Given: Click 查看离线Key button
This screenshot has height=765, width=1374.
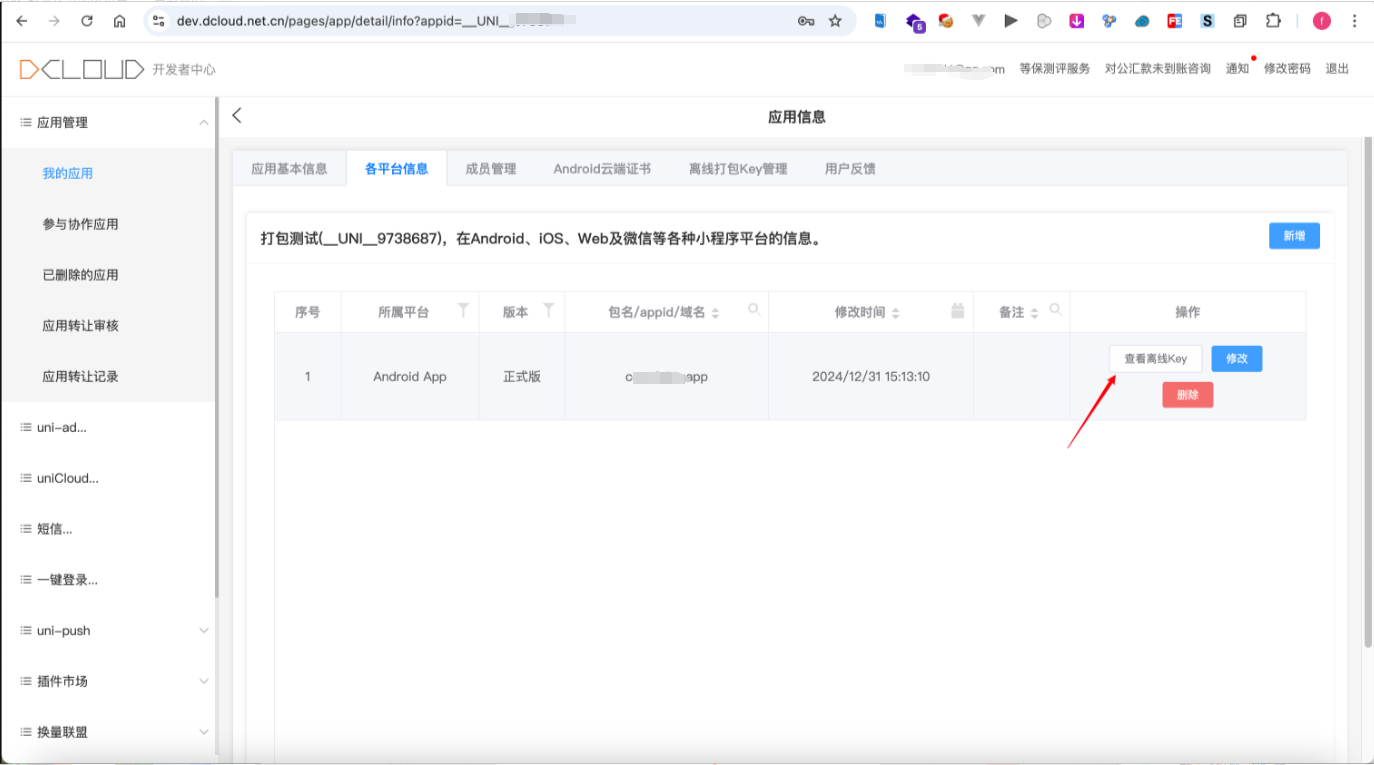Looking at the screenshot, I should click(x=1155, y=359).
